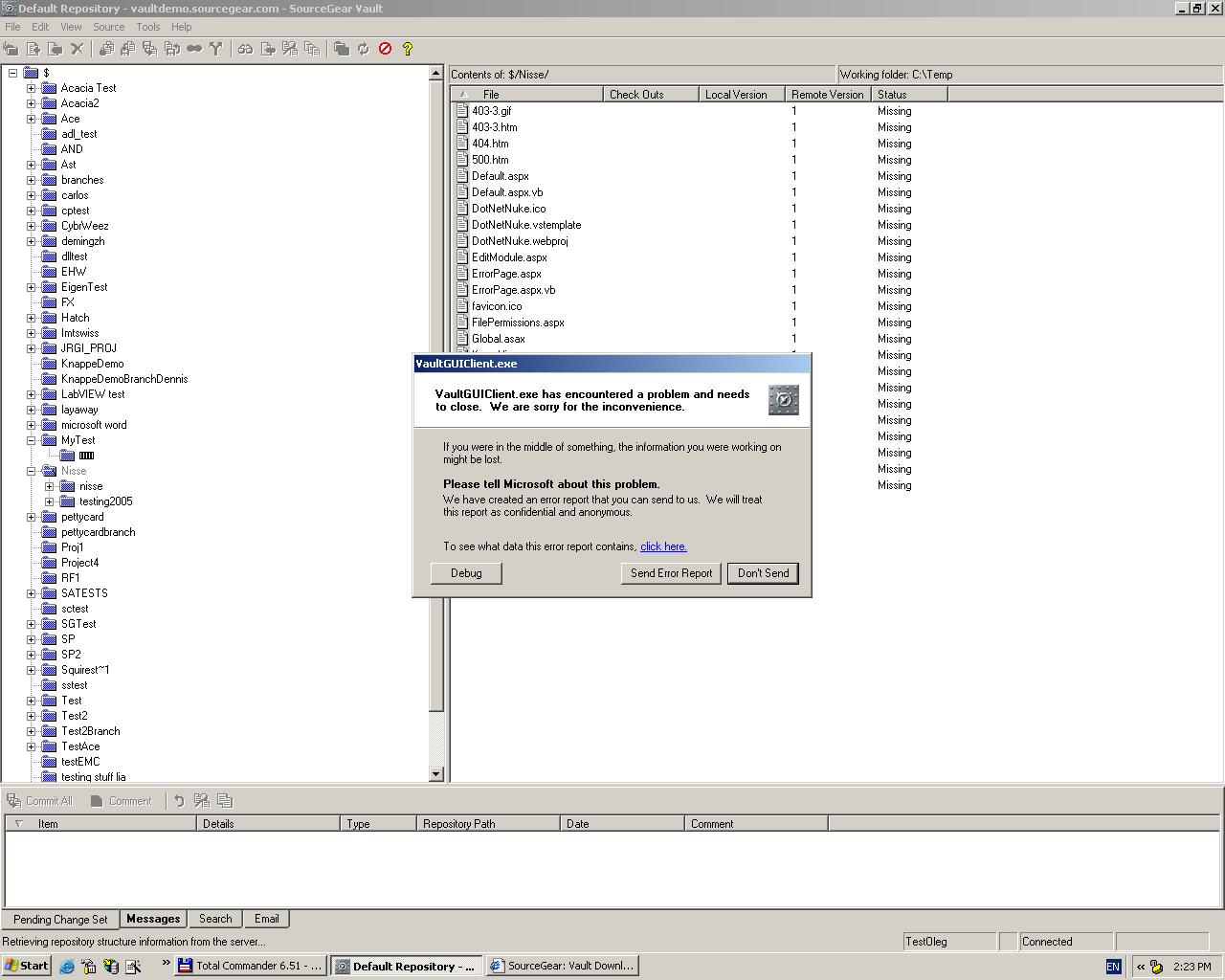Expand the quick launch overflow chevron

[166, 964]
